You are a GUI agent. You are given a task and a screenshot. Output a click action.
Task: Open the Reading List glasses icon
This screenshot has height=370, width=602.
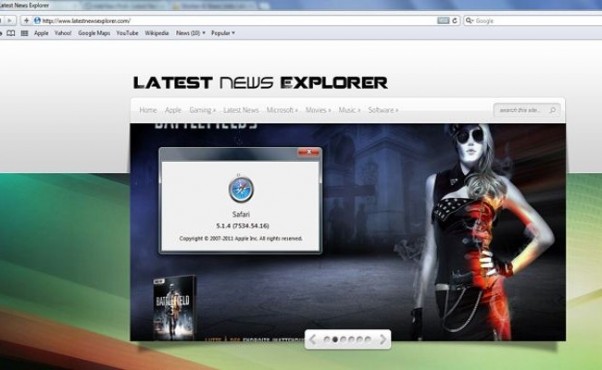[11, 33]
